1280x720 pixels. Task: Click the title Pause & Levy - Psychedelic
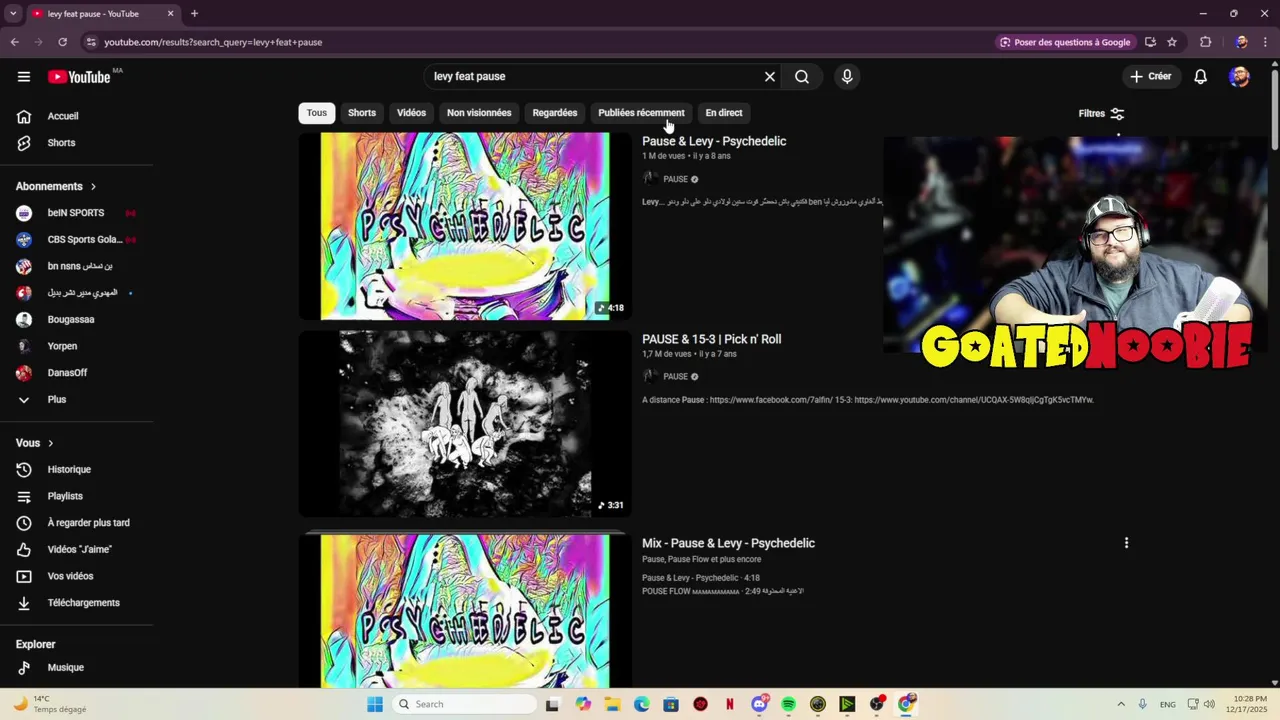tap(714, 142)
